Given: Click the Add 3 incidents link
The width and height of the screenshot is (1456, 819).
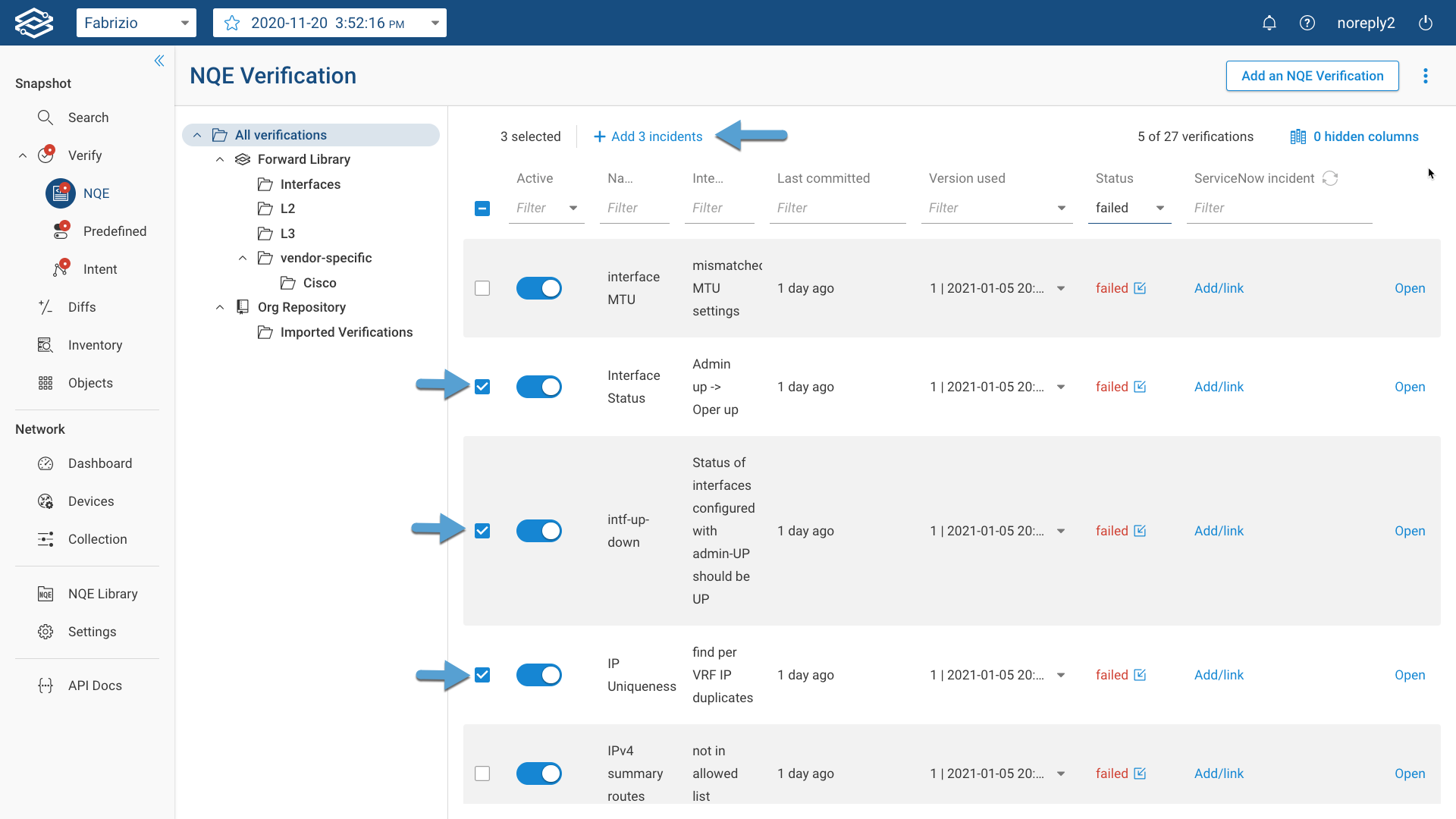Looking at the screenshot, I should (648, 136).
